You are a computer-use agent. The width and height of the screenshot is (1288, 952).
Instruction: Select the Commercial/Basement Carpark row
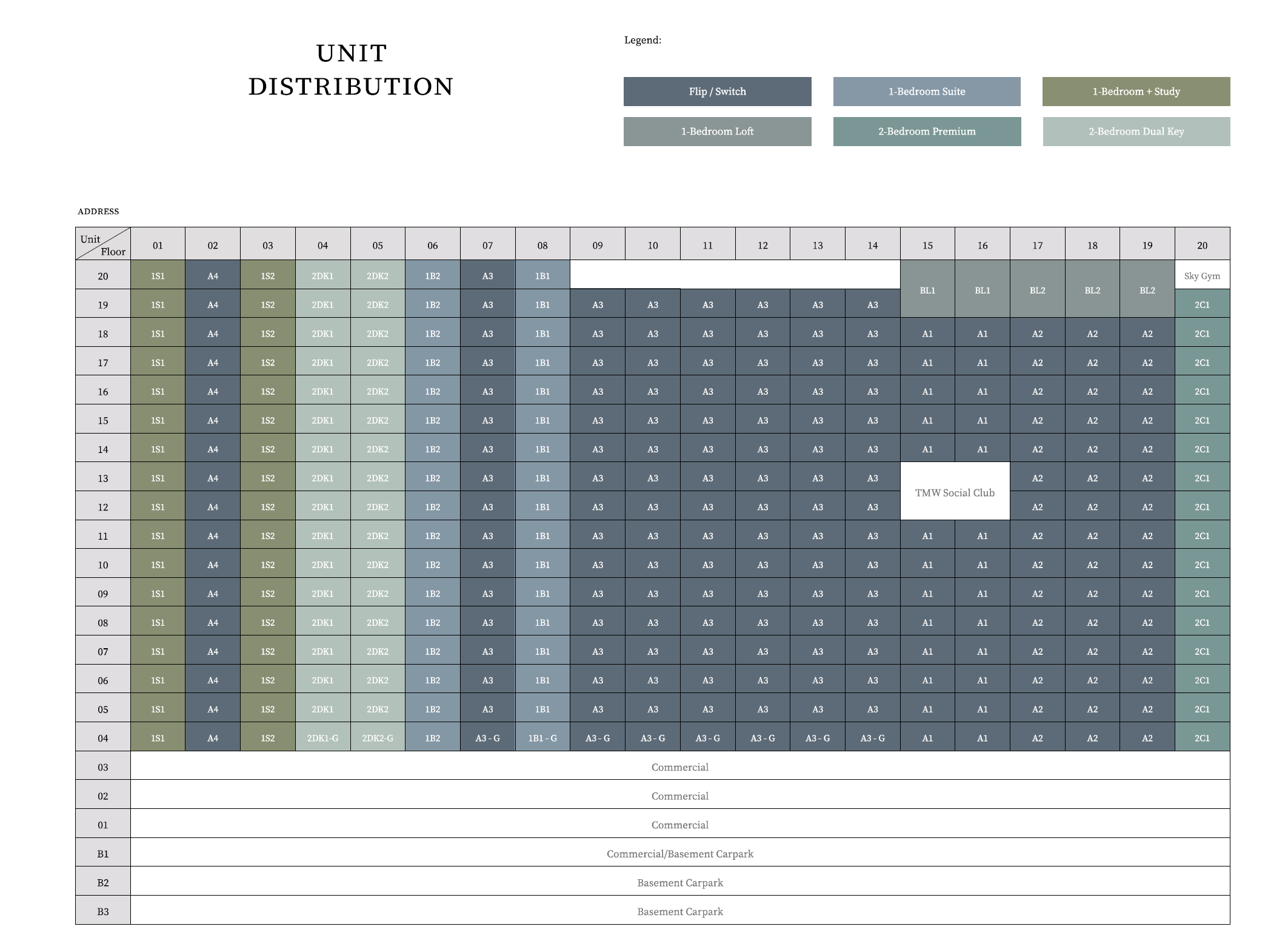click(679, 854)
